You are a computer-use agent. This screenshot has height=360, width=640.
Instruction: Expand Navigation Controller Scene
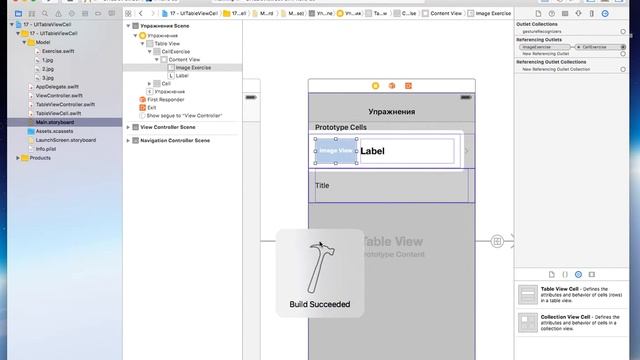[x=128, y=140]
